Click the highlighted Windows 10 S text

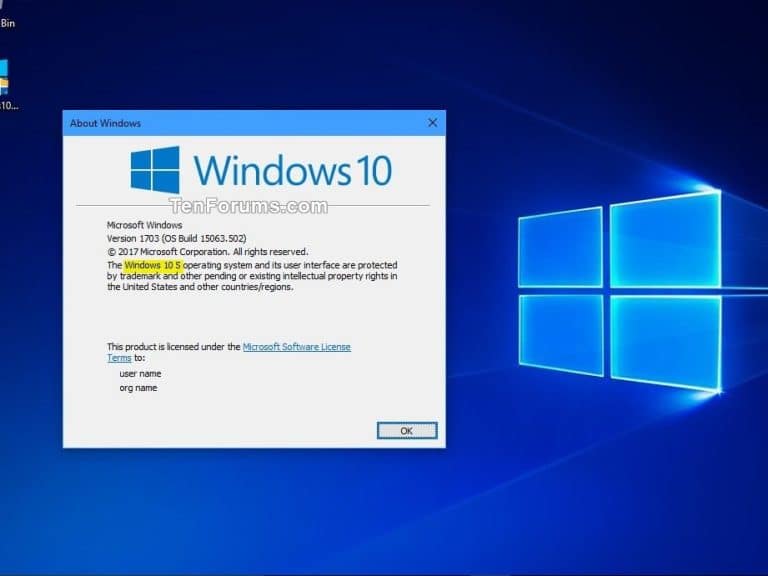(x=153, y=265)
